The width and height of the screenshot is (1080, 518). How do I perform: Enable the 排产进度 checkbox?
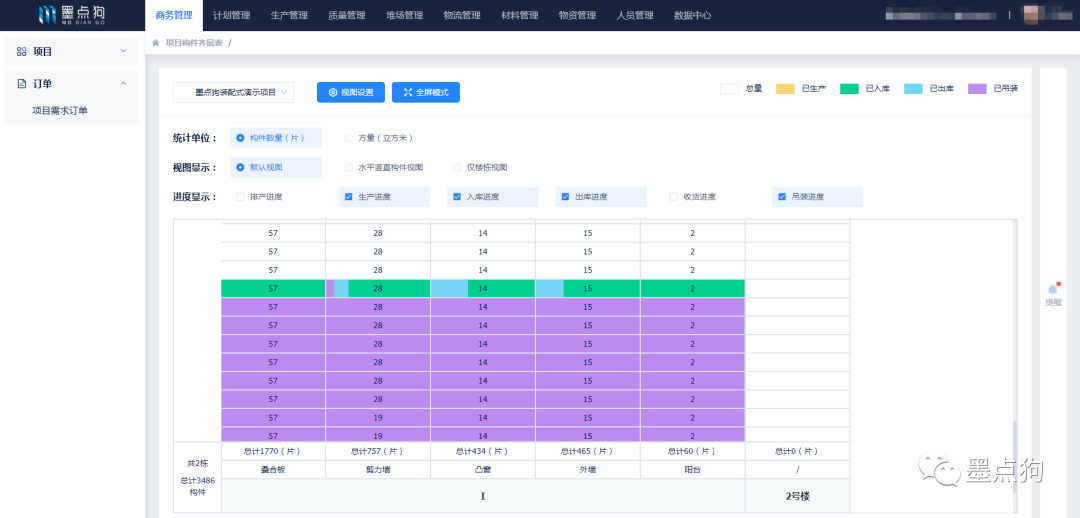click(240, 197)
